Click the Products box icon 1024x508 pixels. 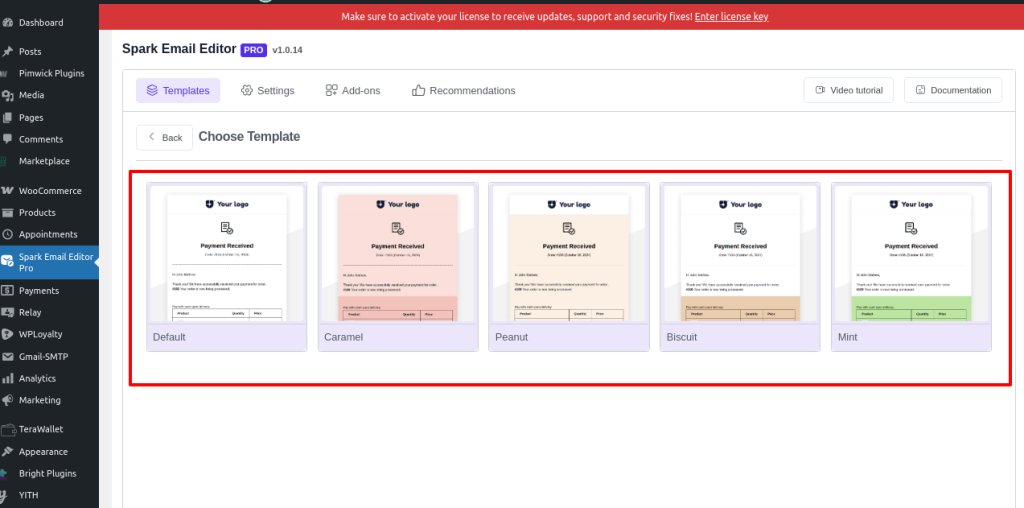tap(7, 212)
